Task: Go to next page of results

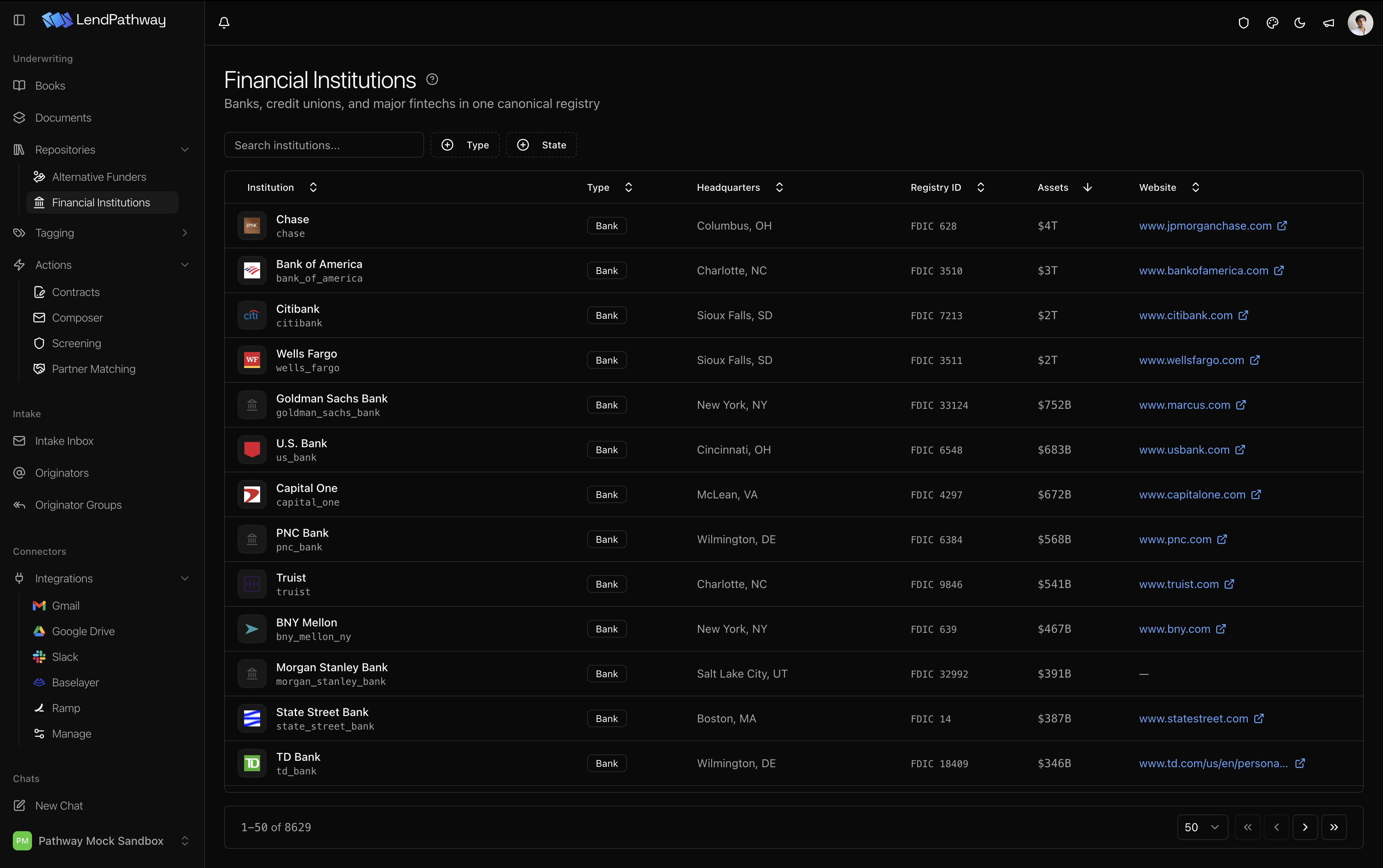Action: tap(1305, 827)
